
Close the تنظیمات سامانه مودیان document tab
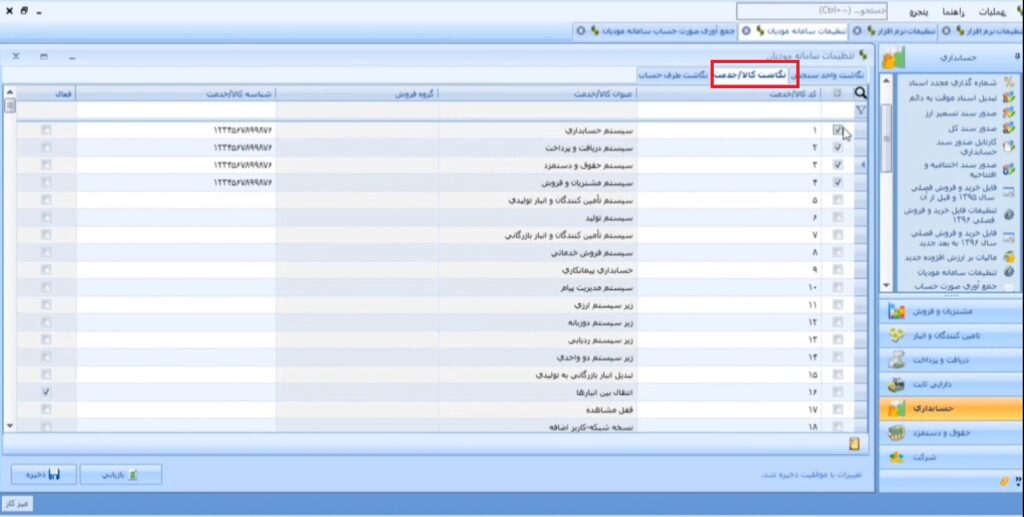click(x=746, y=31)
